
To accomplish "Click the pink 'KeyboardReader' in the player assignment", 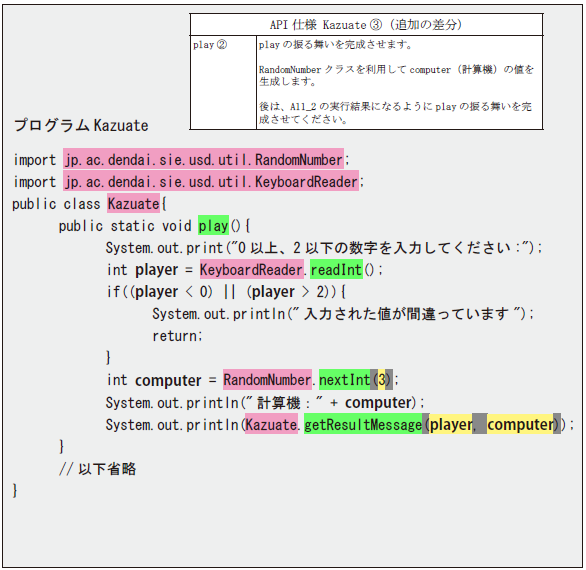I will pos(251,269).
